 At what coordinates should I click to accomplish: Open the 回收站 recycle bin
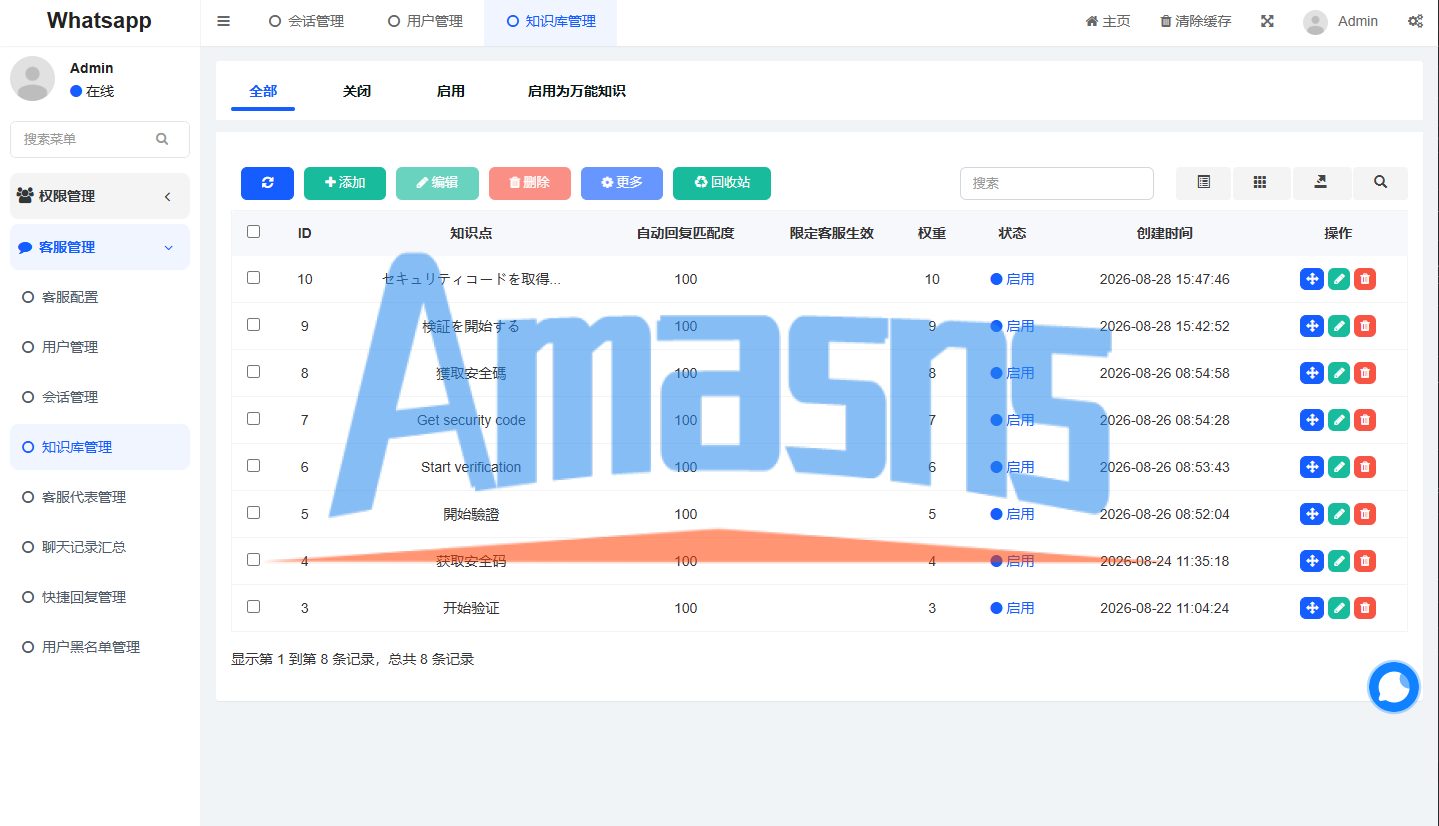click(x=722, y=183)
